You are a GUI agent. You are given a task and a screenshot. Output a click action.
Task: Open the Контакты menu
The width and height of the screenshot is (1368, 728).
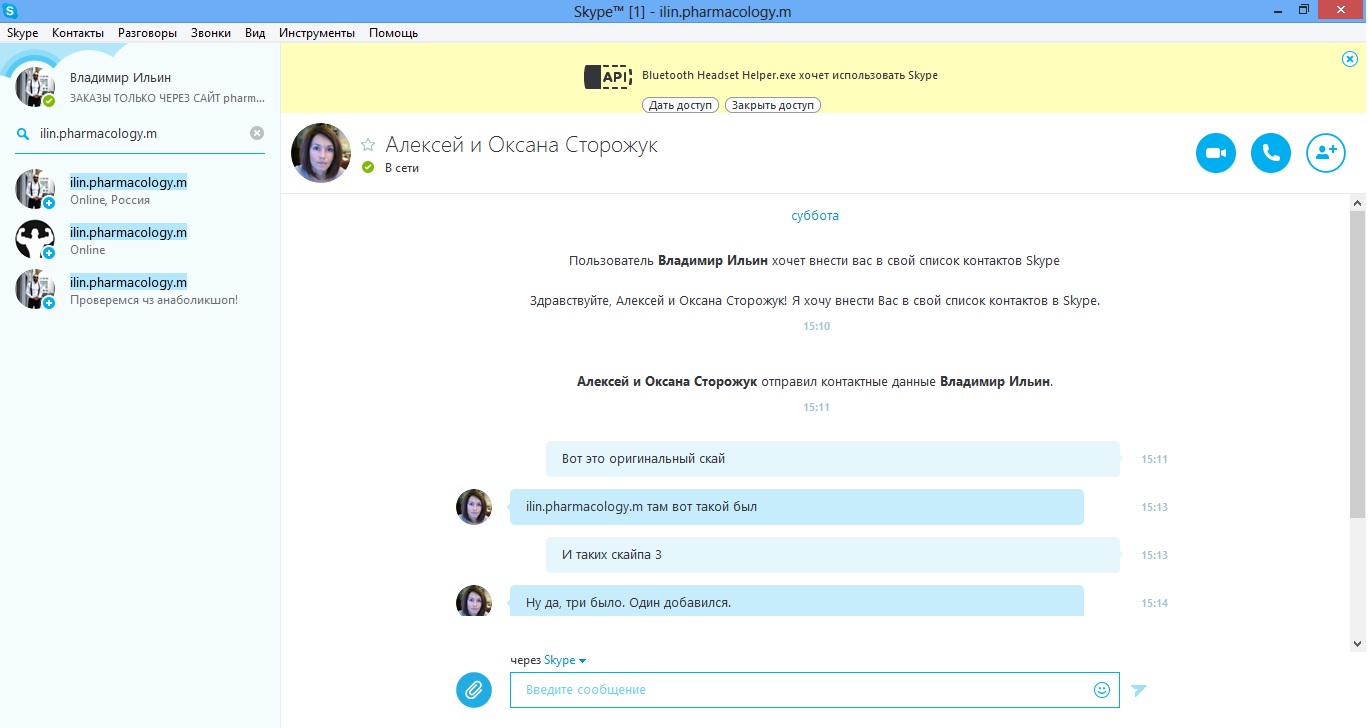[78, 33]
